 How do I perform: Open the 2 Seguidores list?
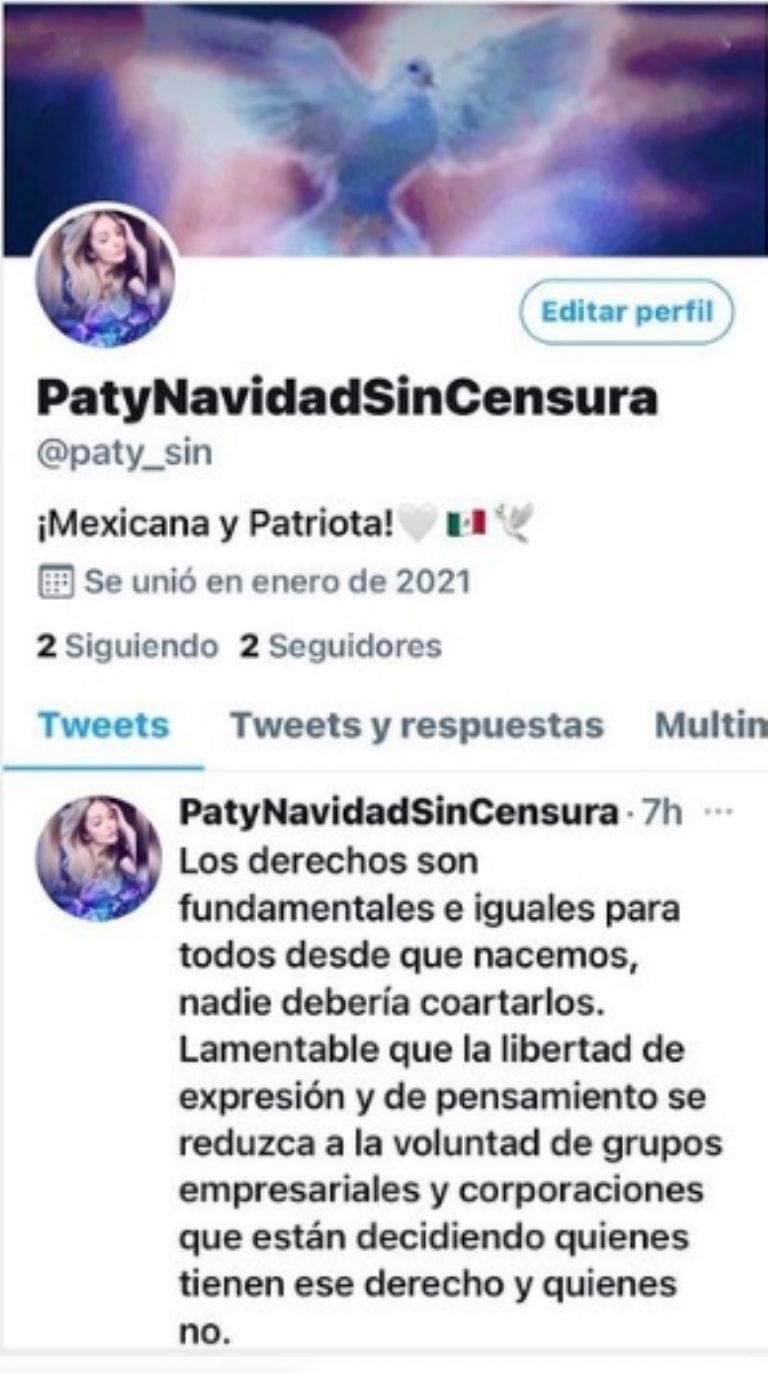click(x=340, y=646)
